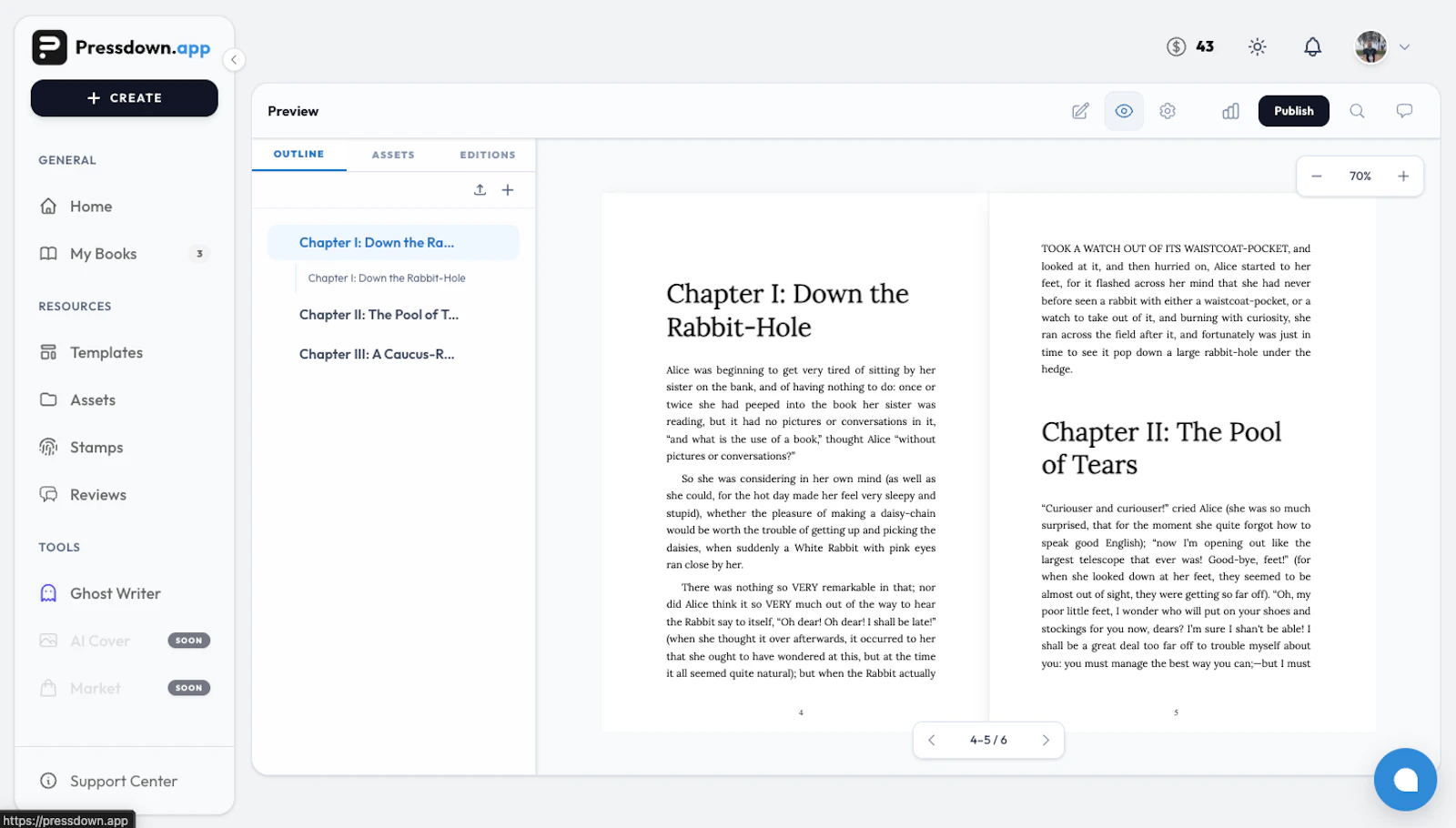Click the Create button
The height and width of the screenshot is (828, 1456).
125,98
